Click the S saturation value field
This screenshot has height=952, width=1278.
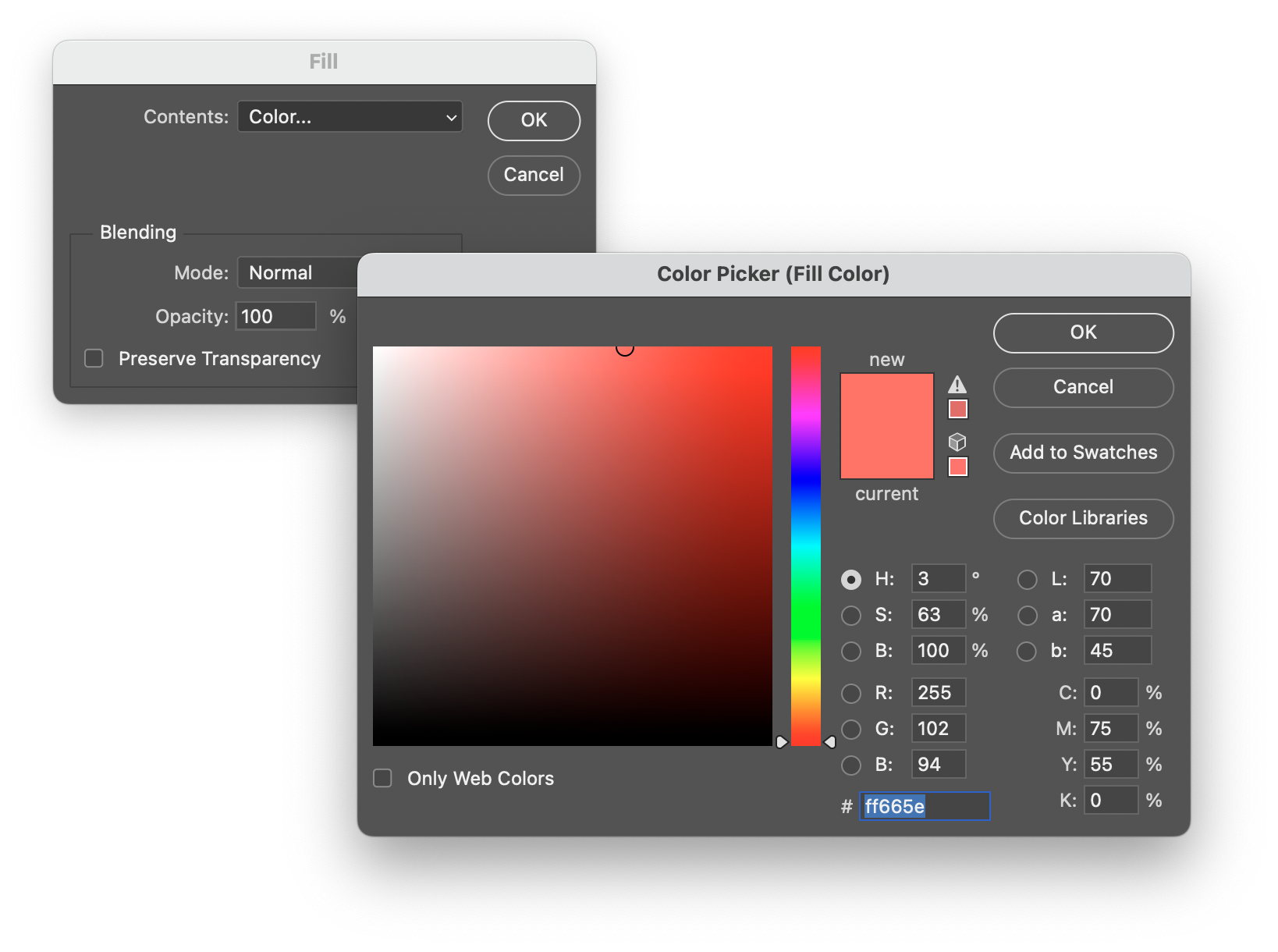click(x=939, y=615)
